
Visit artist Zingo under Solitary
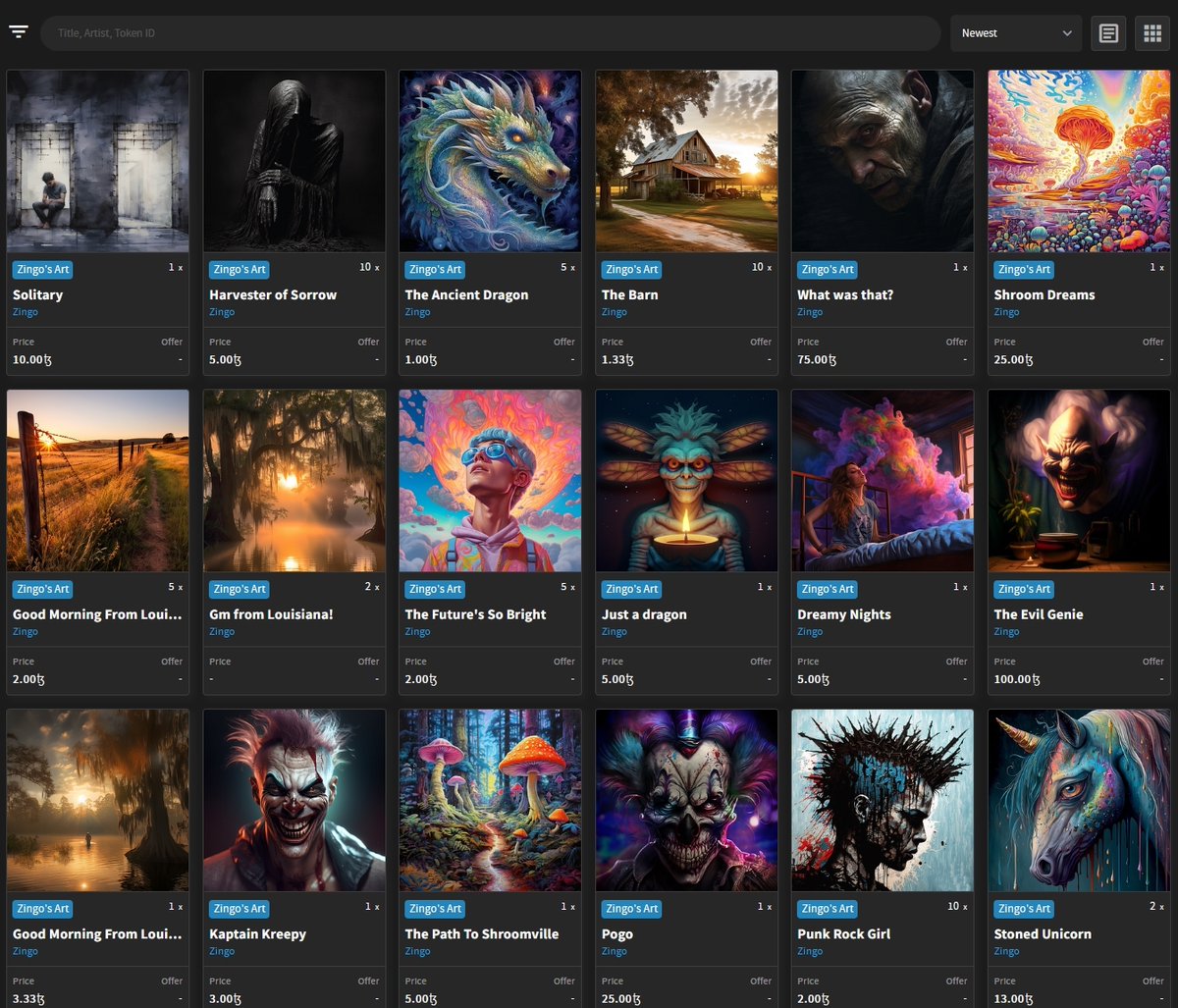(26, 312)
